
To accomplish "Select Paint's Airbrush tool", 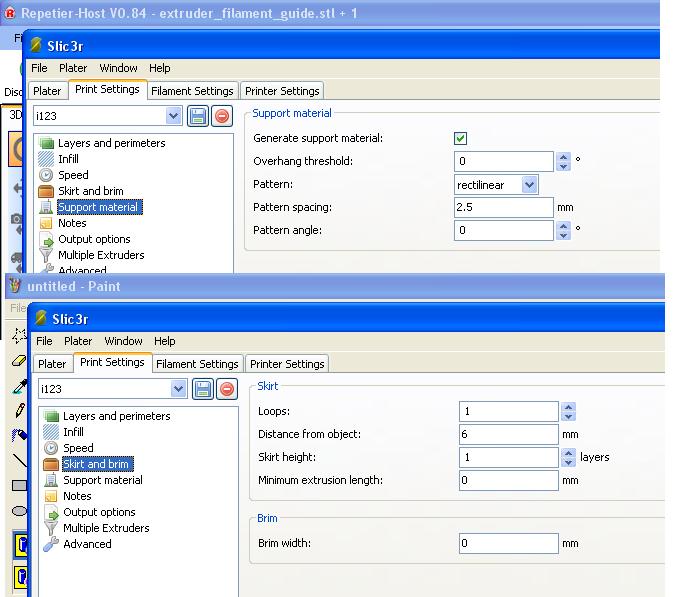I will click(x=19, y=435).
